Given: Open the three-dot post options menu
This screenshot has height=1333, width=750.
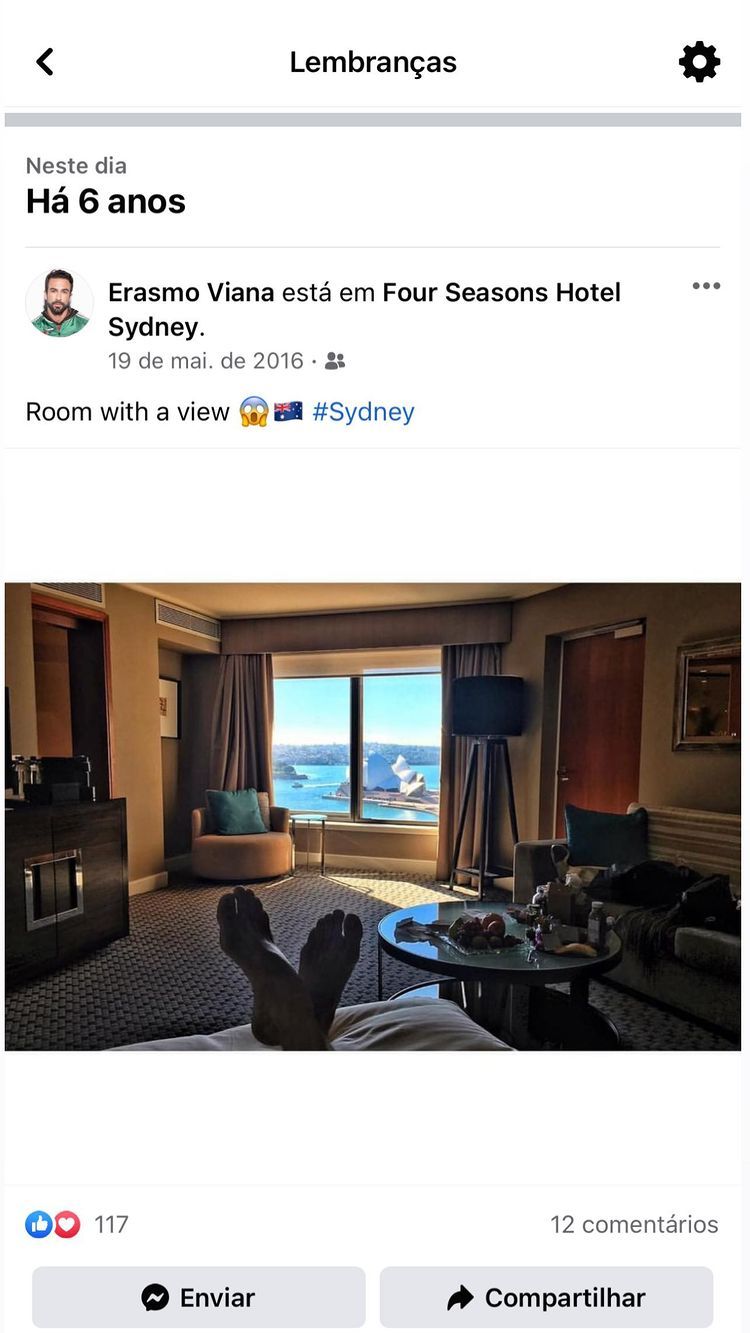Looking at the screenshot, I should pos(706,286).
